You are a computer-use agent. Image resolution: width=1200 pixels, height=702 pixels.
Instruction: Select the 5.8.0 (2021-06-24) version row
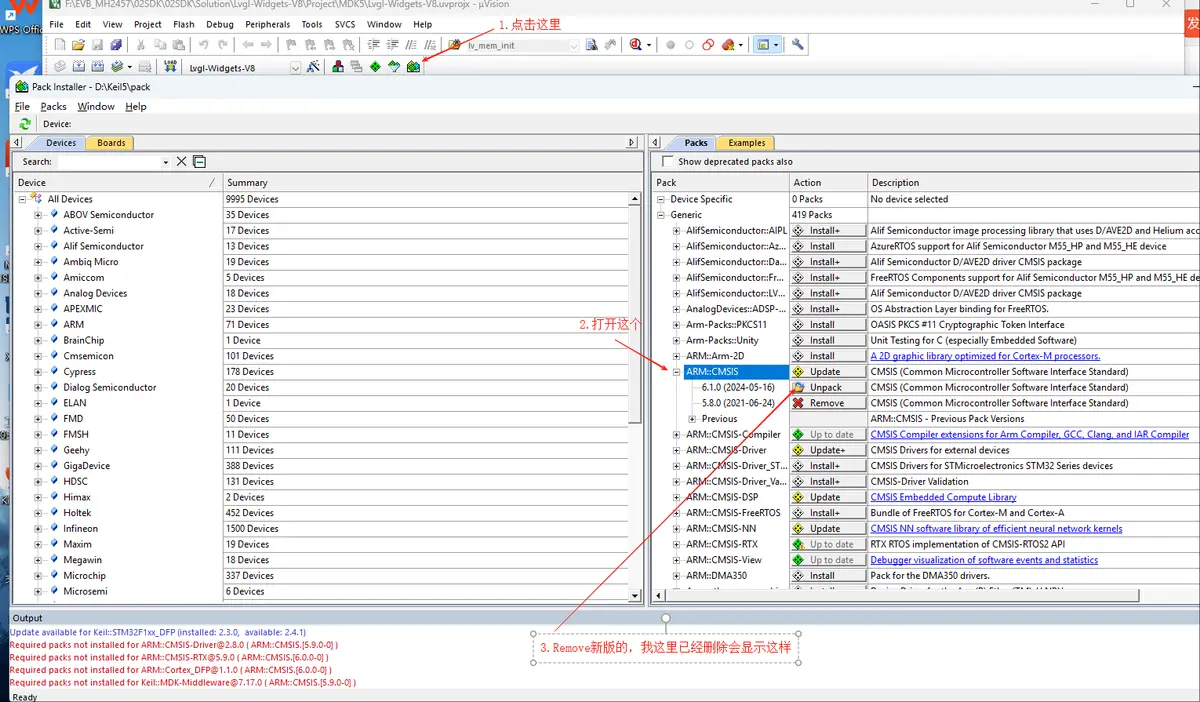pos(738,403)
